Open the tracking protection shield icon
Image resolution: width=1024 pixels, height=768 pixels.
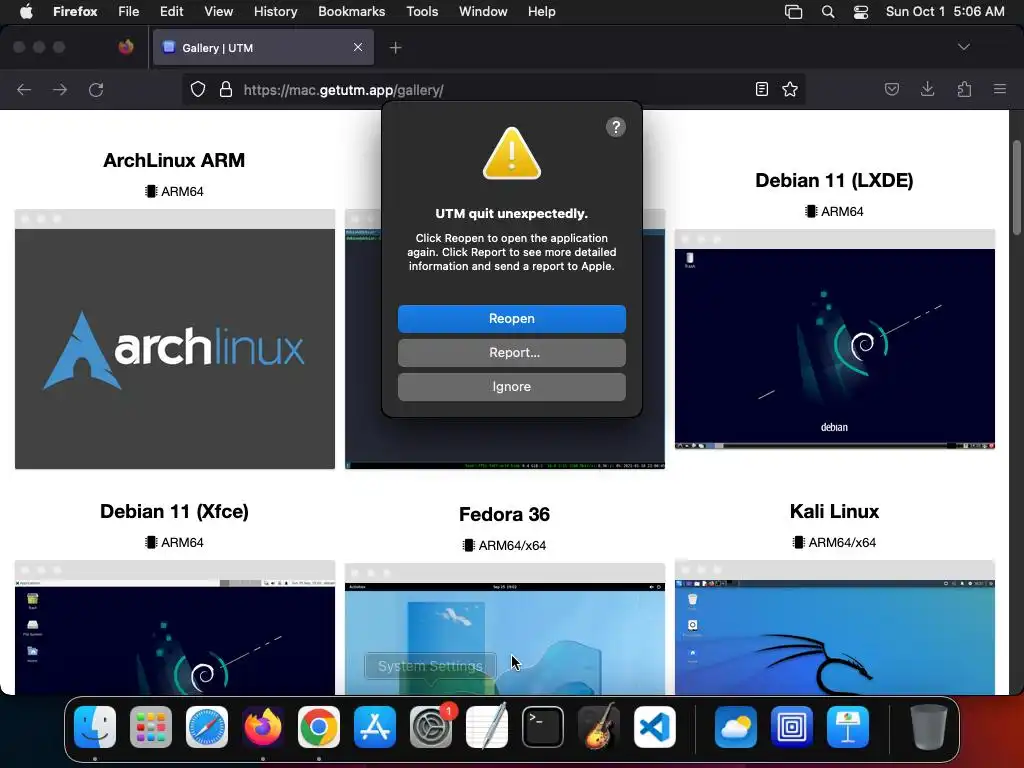198,89
